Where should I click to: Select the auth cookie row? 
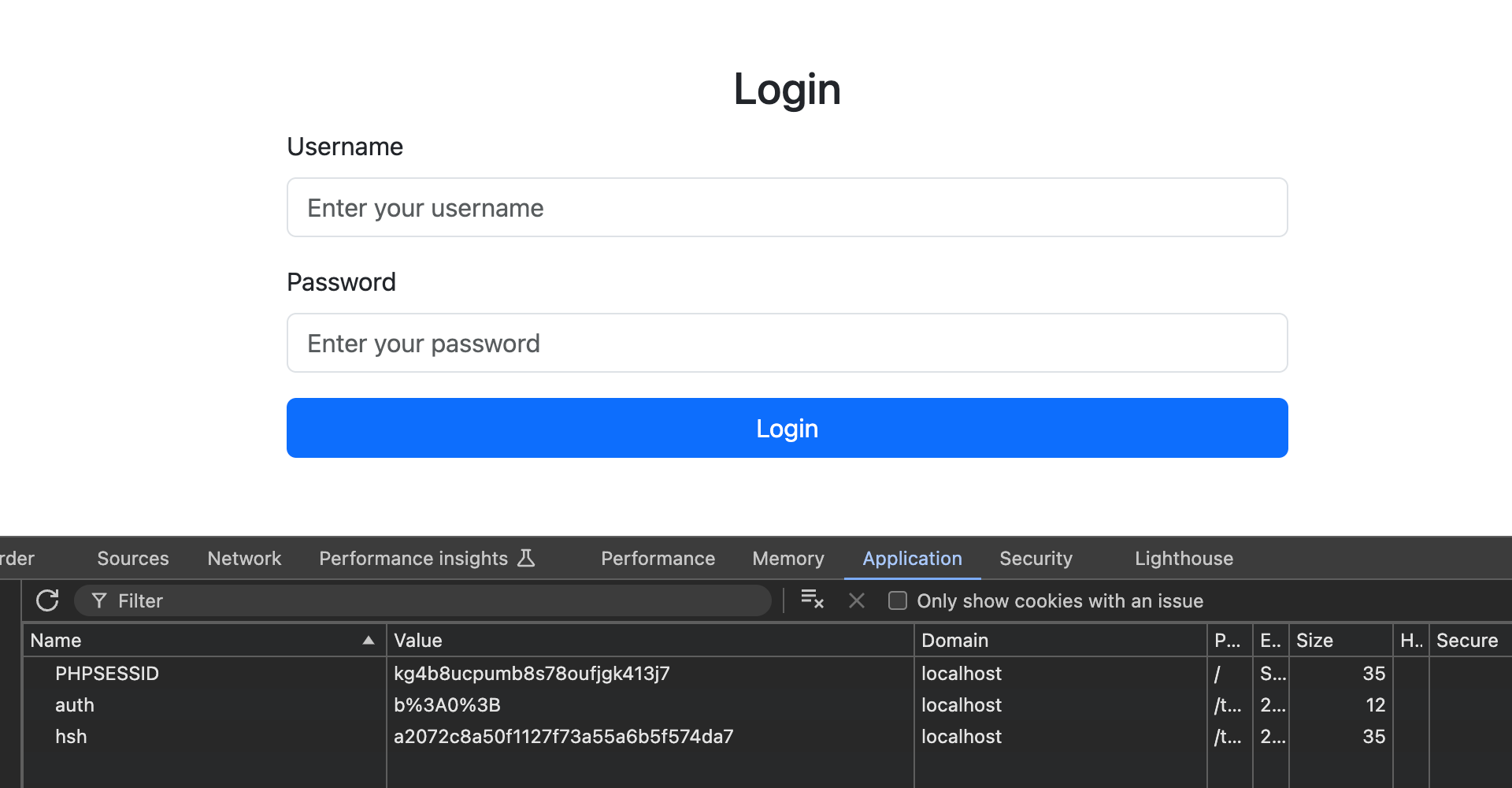pos(75,705)
